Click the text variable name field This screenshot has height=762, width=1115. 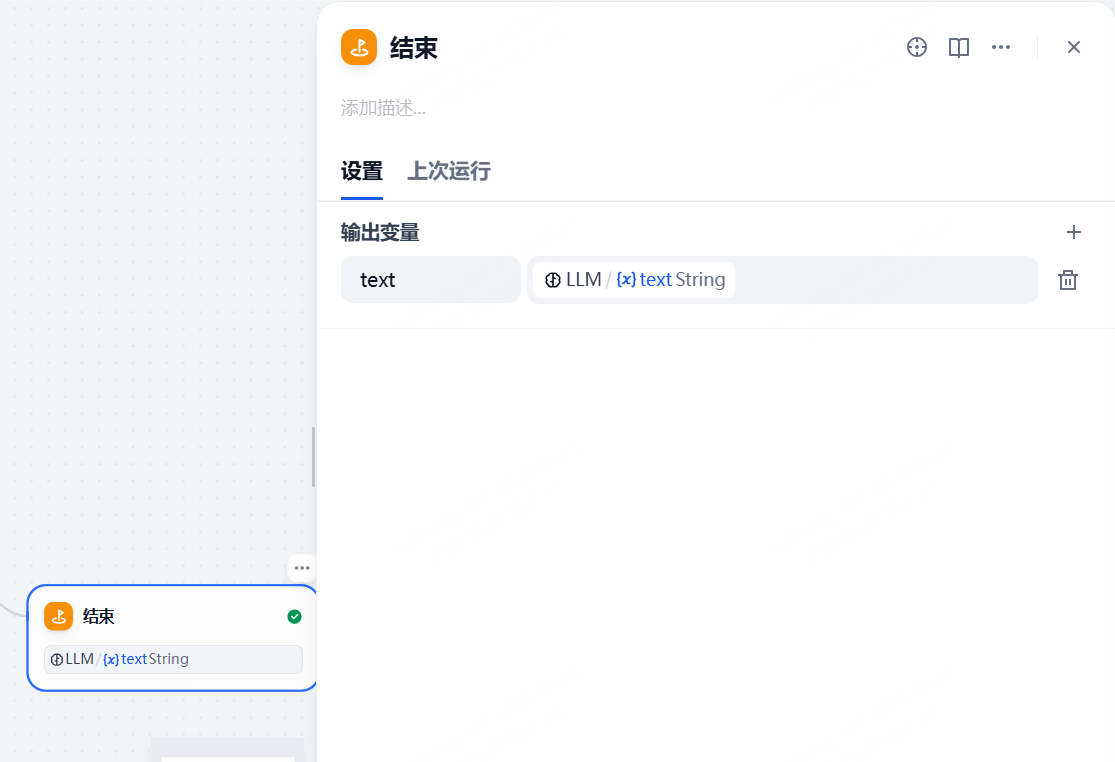click(x=430, y=280)
